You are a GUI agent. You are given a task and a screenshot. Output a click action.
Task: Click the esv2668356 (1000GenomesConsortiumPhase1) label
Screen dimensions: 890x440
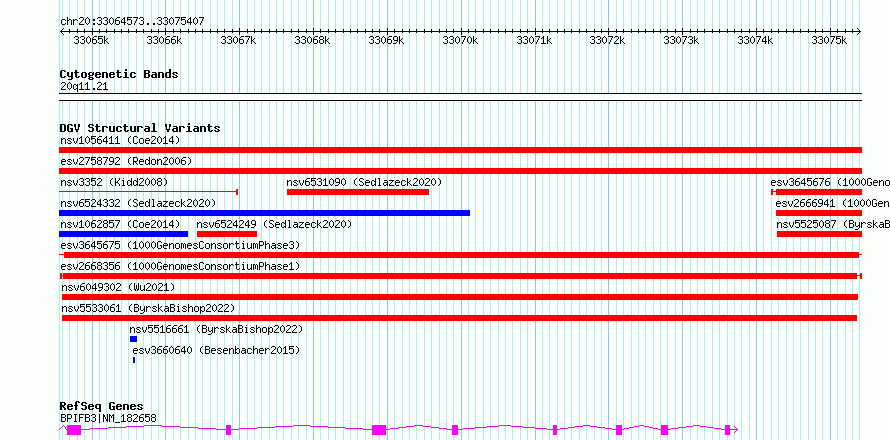pyautogui.click(x=180, y=266)
